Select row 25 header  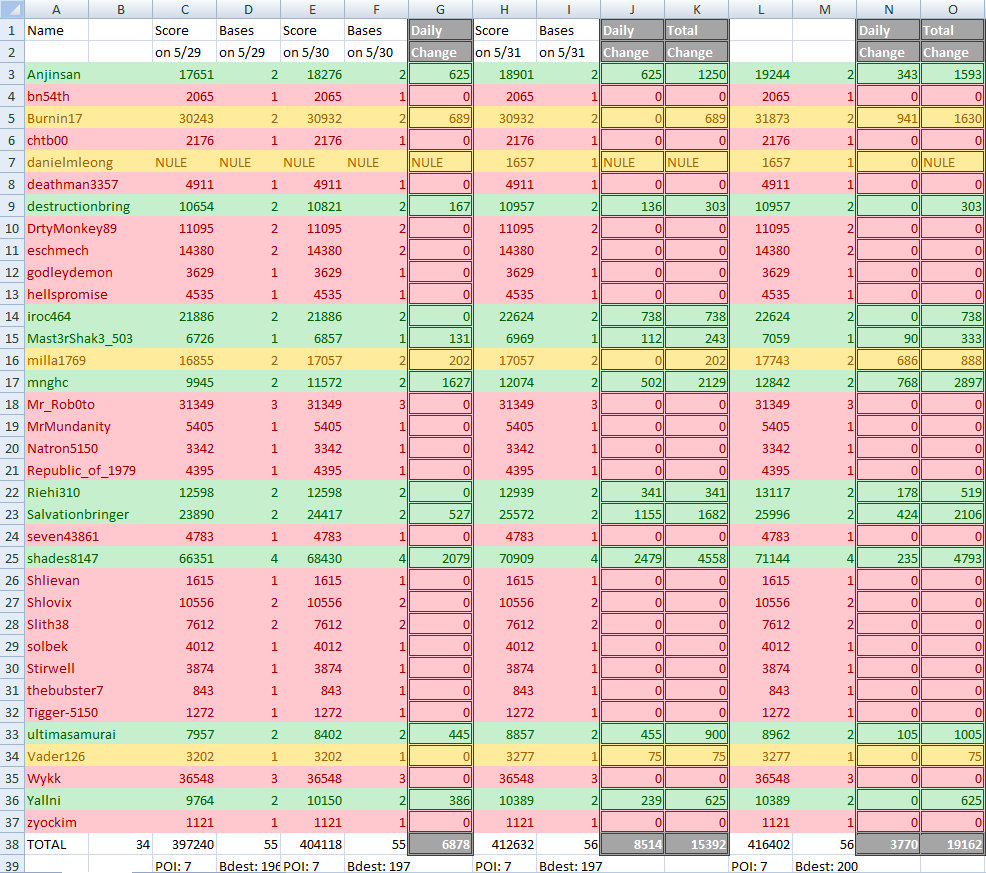point(12,559)
